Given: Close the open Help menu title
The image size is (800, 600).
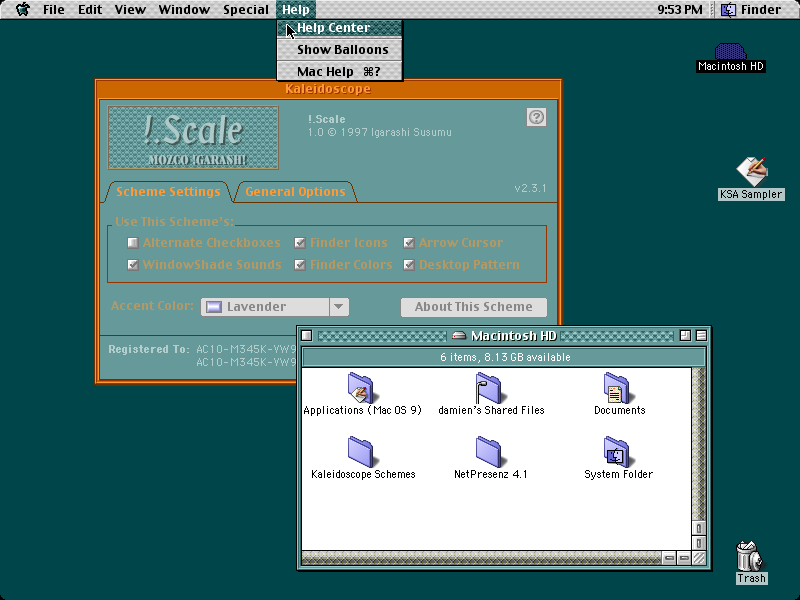Looking at the screenshot, I should 296,10.
